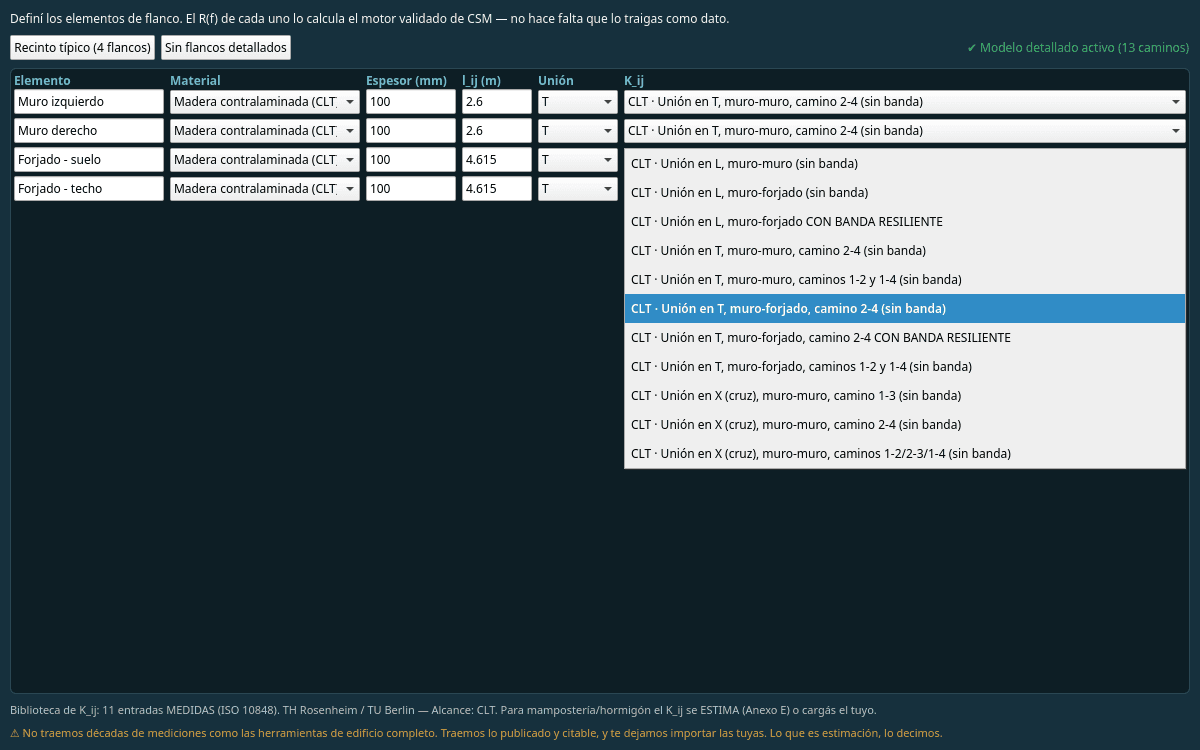Screen dimensions: 1200x750
Task: Open the K_ij dropdown in the Muro derecho row
Action: click(905, 131)
